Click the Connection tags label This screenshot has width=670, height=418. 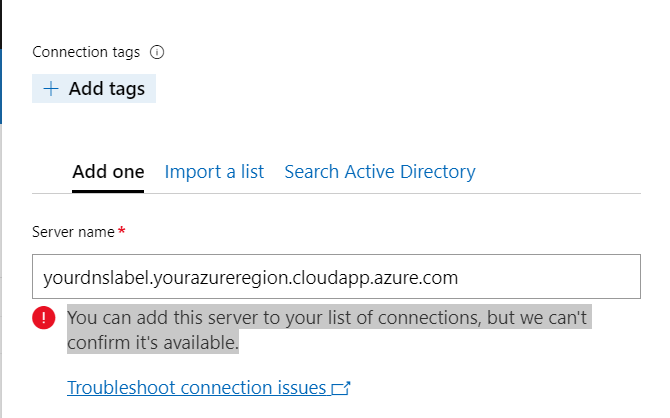[86, 52]
